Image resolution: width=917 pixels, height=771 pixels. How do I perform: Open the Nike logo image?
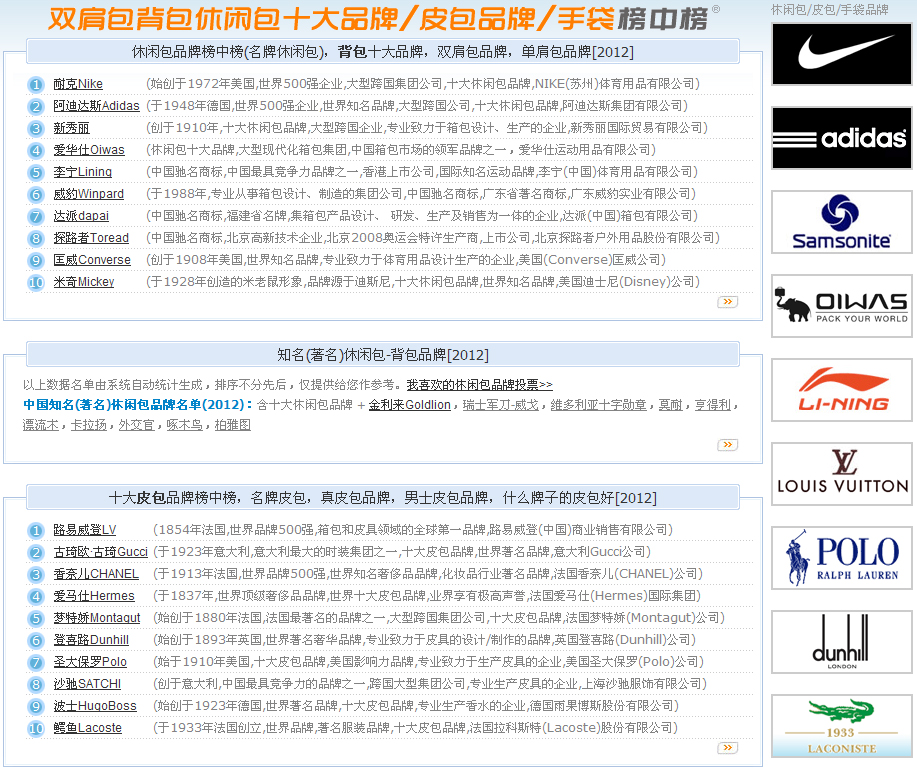(842, 54)
